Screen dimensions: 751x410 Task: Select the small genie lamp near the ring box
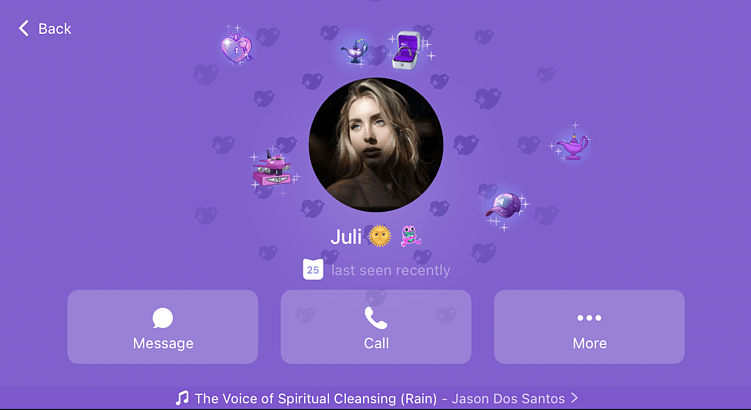point(354,51)
